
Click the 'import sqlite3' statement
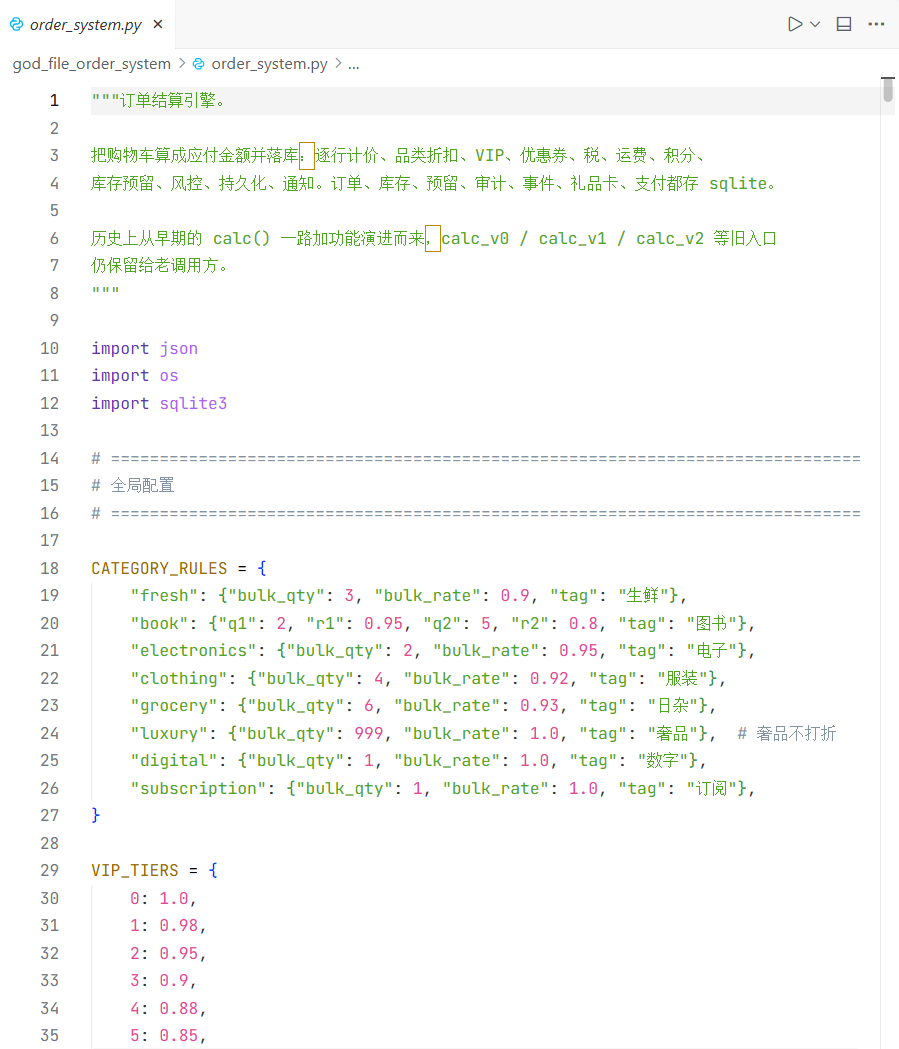(159, 403)
